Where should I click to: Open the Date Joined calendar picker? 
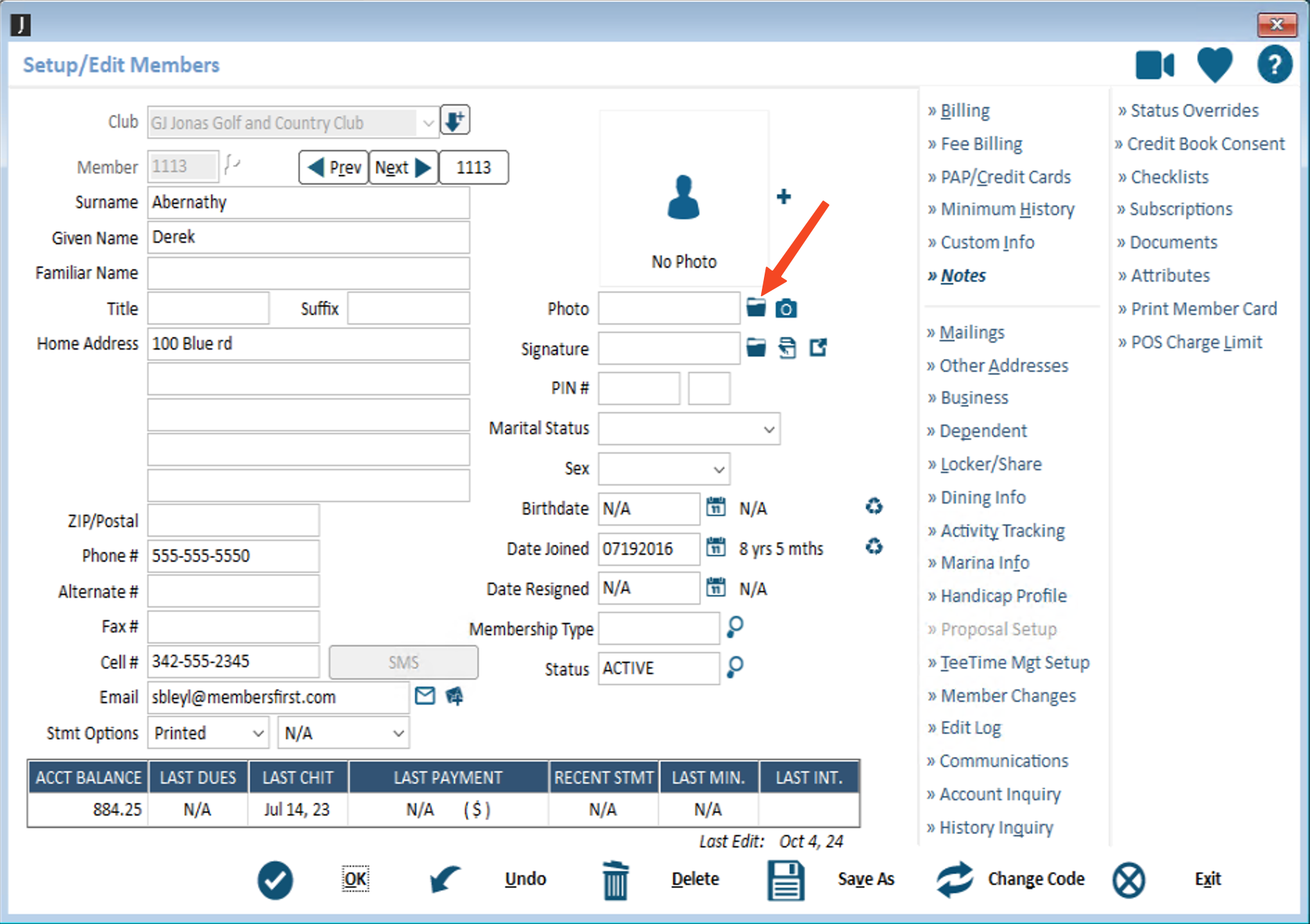pyautogui.click(x=716, y=547)
